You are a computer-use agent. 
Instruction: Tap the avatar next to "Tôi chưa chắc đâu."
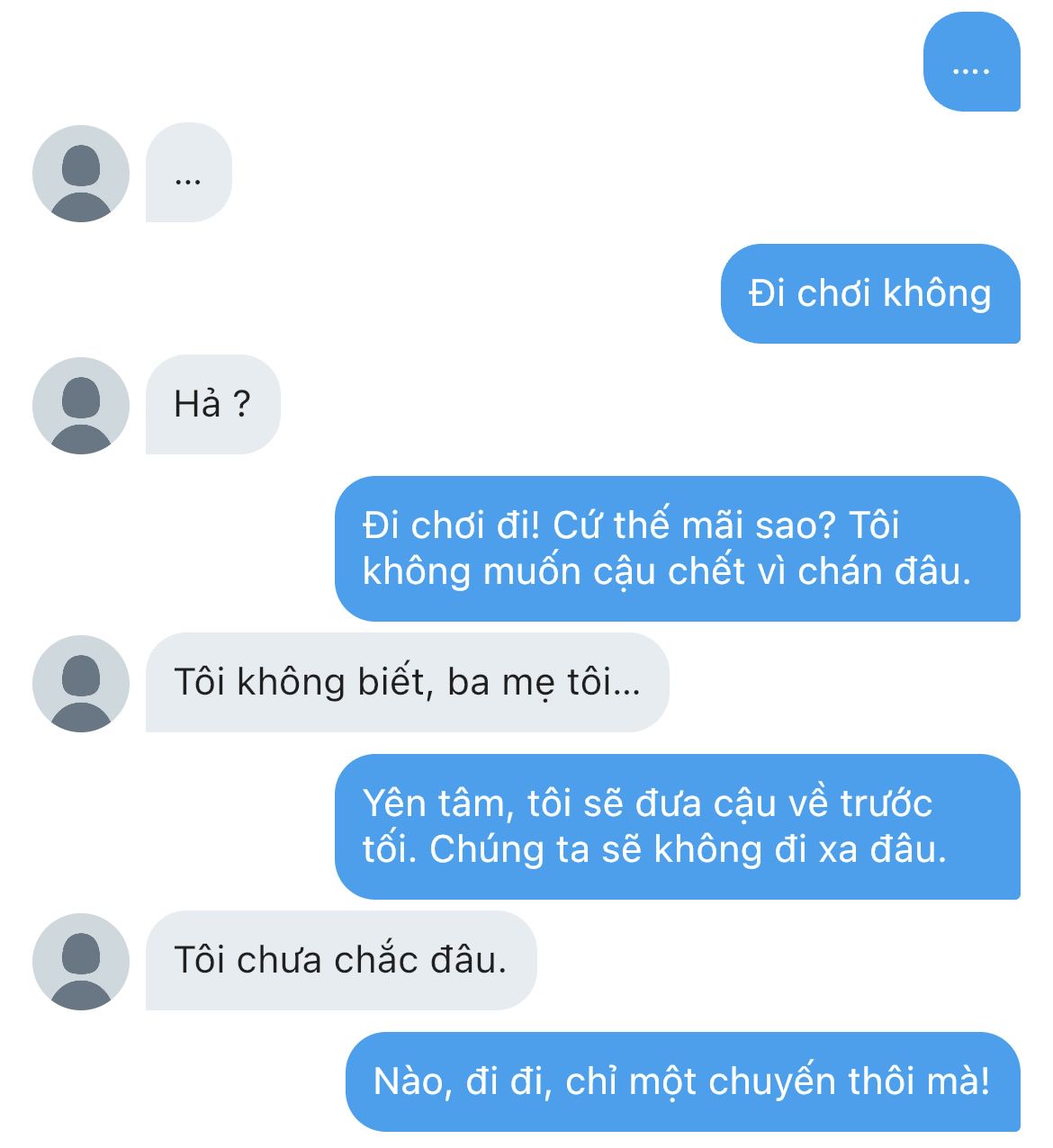(x=81, y=962)
